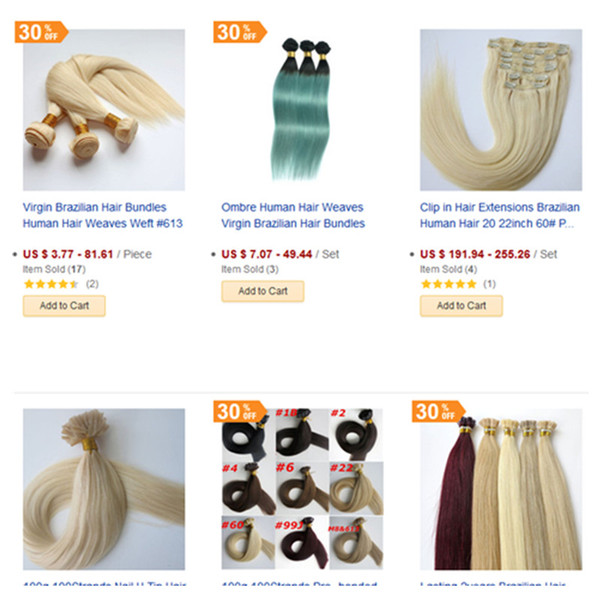Open the (2) reviews count link
This screenshot has height=600, width=600.
pos(92,284)
